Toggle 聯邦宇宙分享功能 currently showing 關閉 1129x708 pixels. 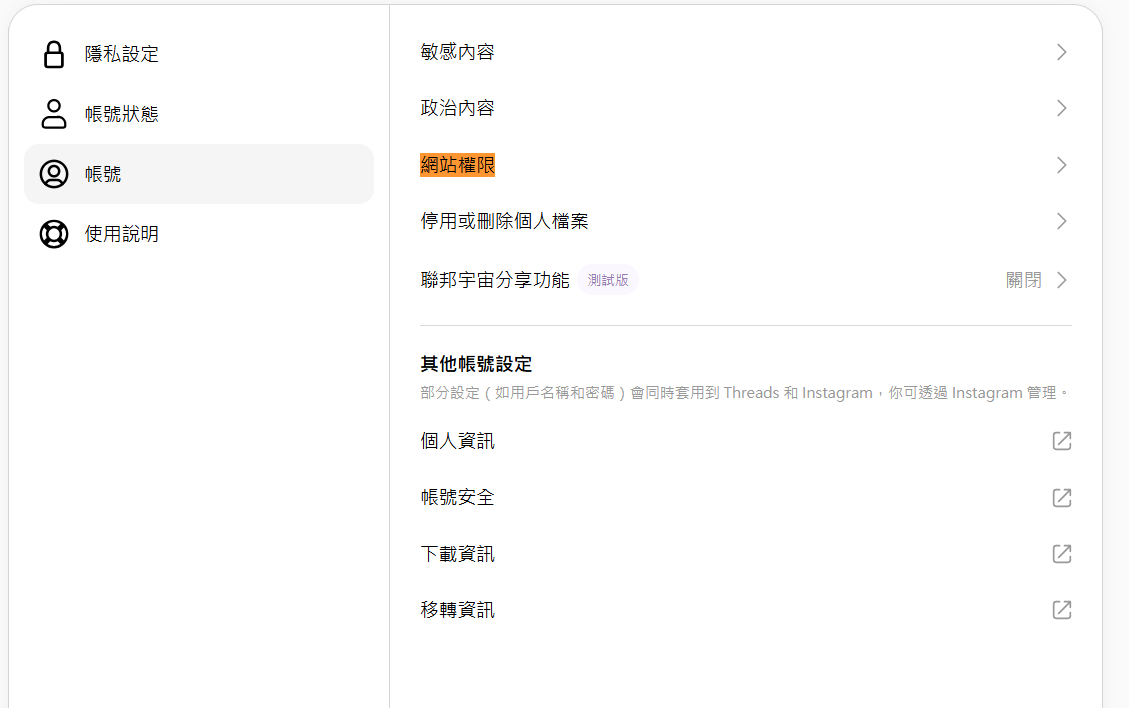tap(1037, 280)
